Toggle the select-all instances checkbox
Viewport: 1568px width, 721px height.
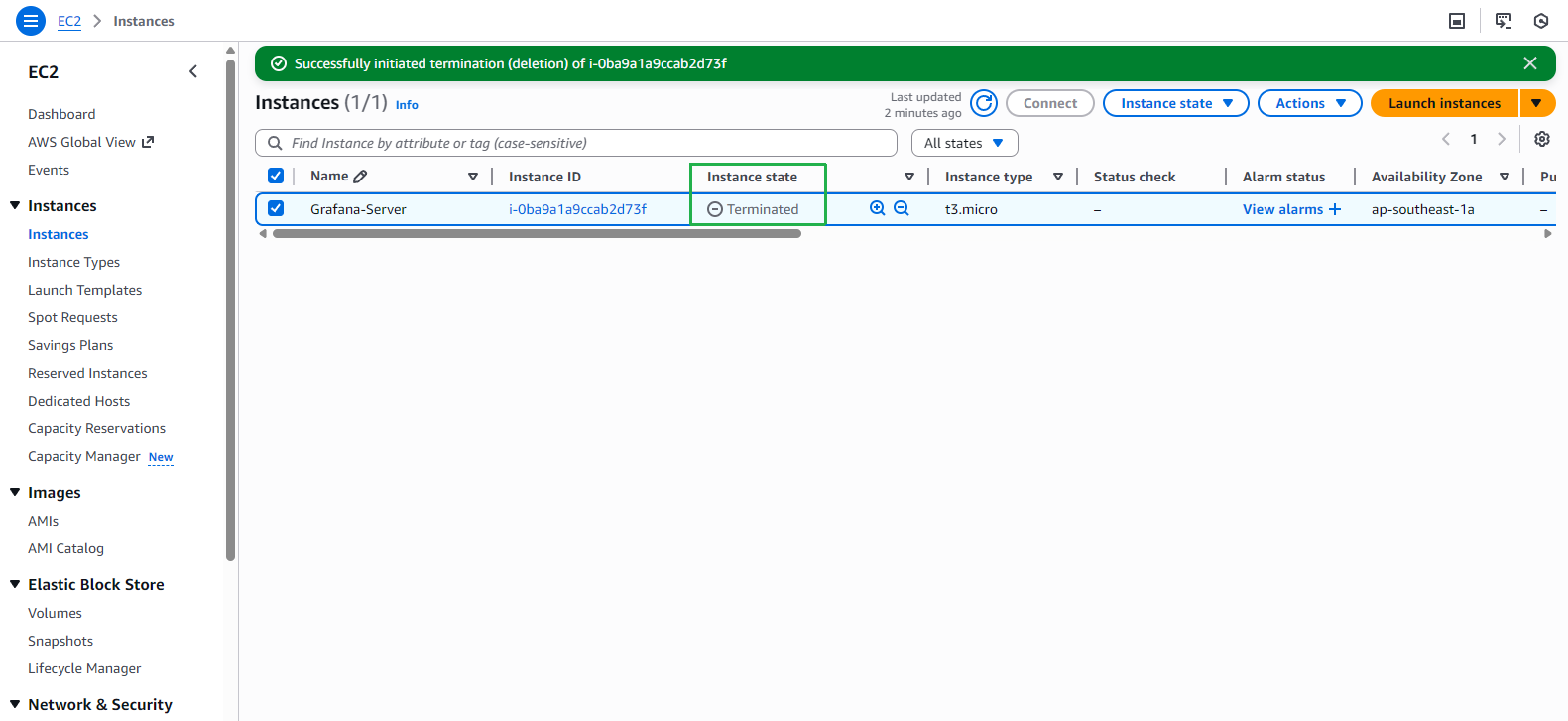click(x=276, y=176)
